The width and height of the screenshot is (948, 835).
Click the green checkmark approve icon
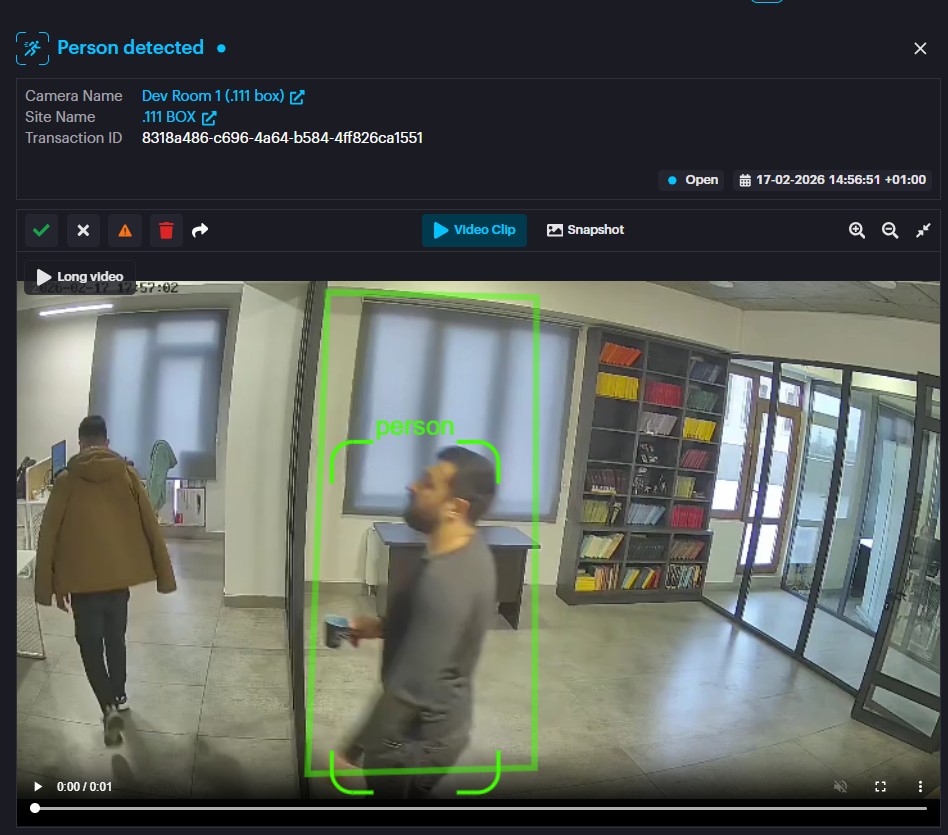[41, 230]
